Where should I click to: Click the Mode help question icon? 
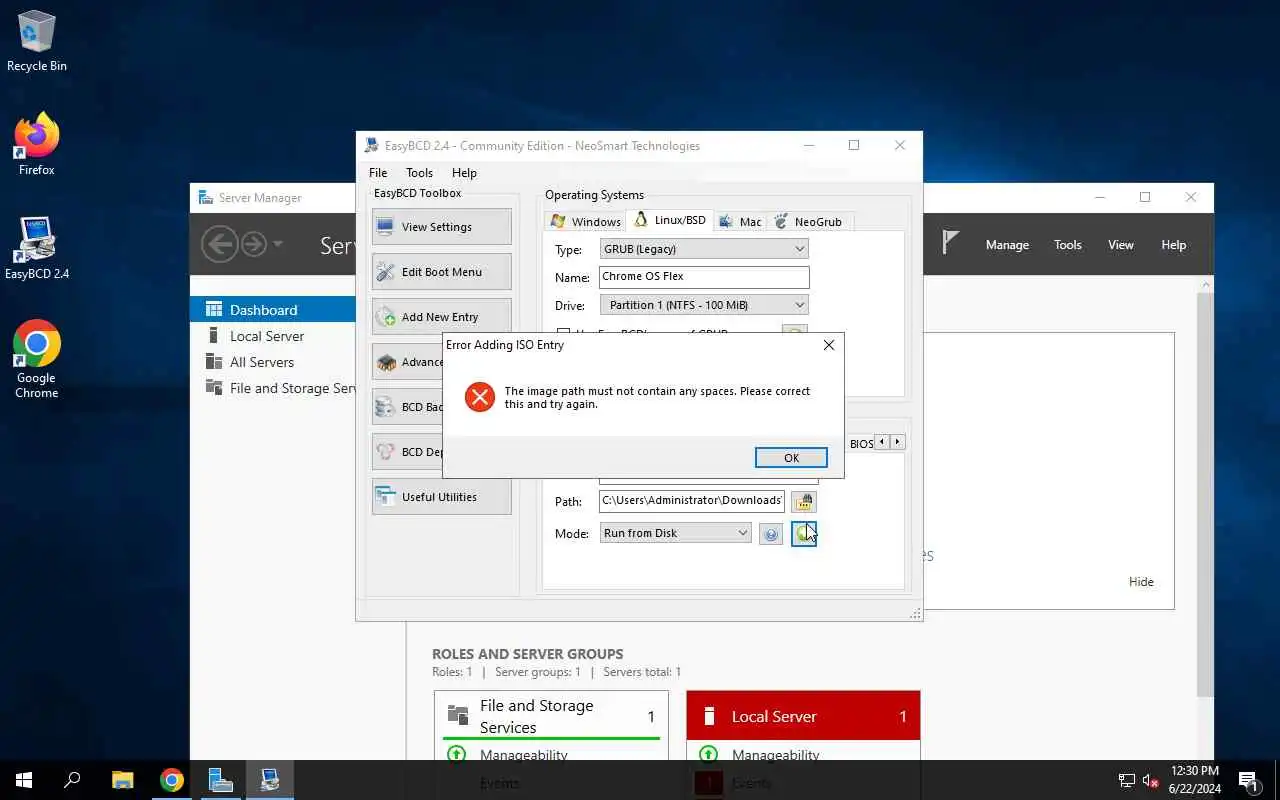(770, 534)
